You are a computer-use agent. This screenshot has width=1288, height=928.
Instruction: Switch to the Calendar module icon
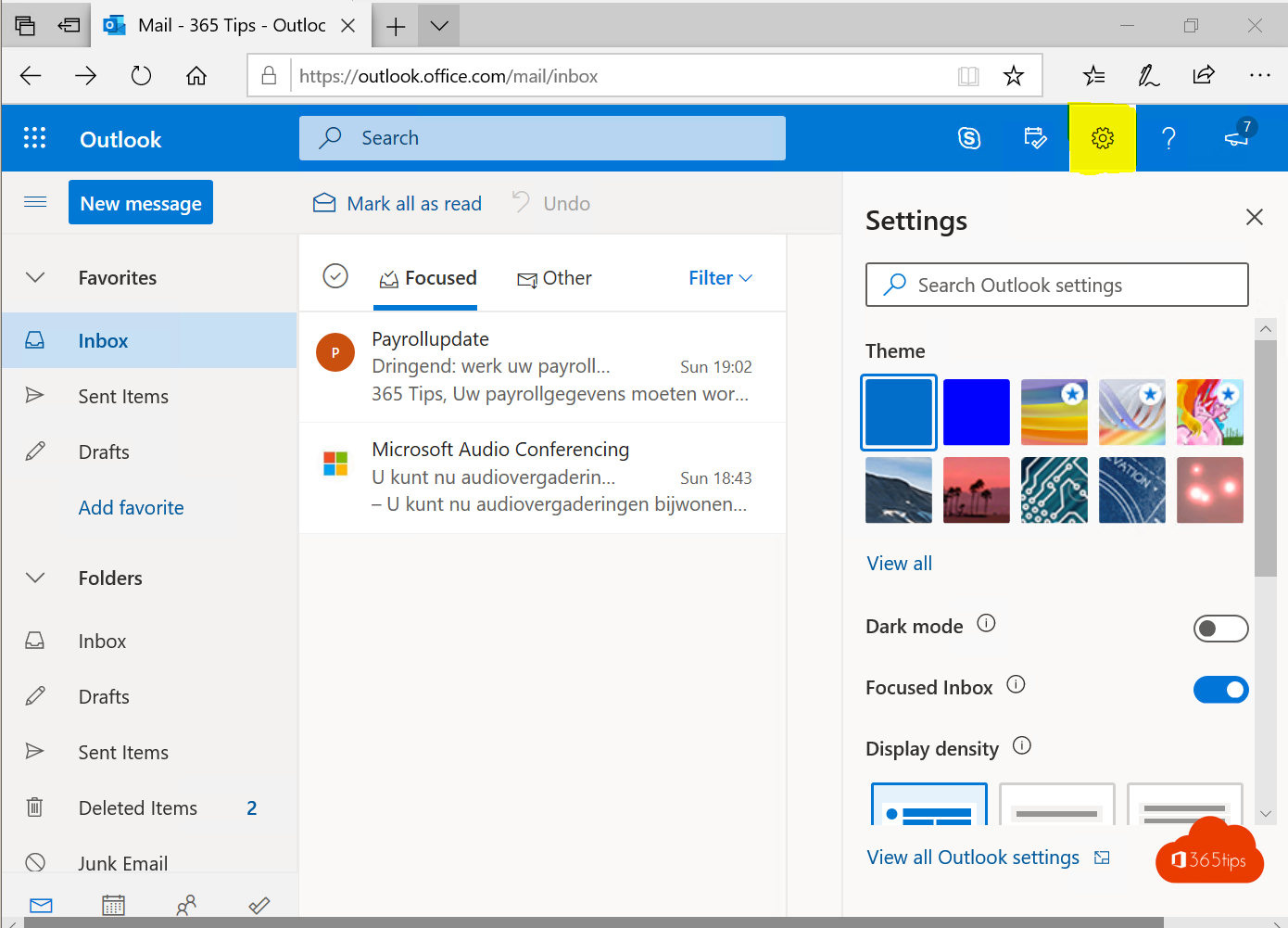[113, 905]
